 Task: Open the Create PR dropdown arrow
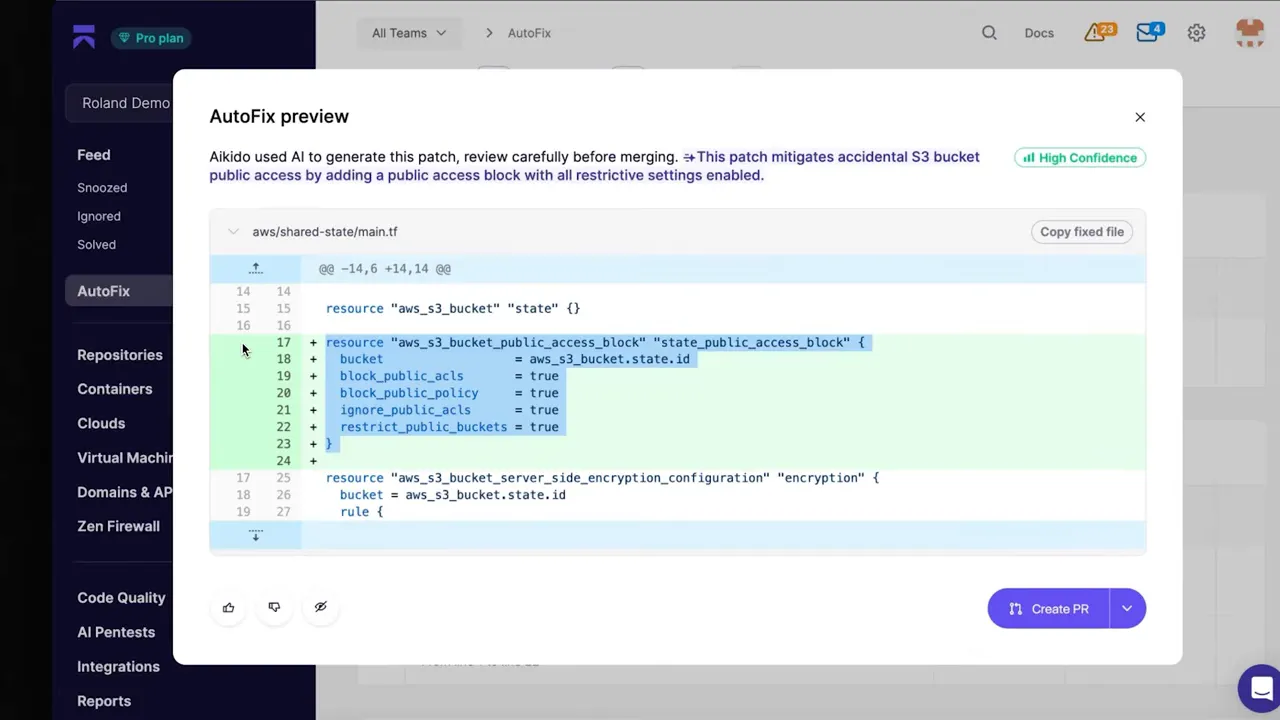tap(1127, 608)
